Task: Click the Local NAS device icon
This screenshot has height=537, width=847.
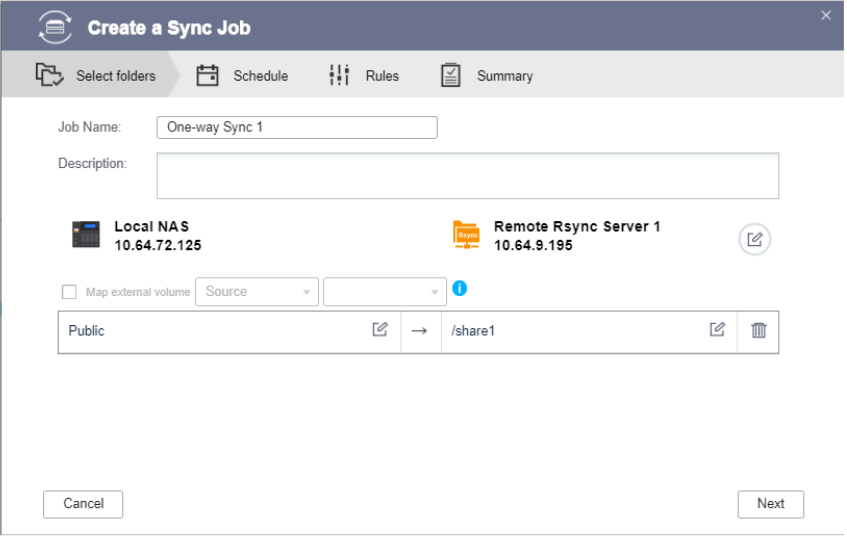Action: 86,235
